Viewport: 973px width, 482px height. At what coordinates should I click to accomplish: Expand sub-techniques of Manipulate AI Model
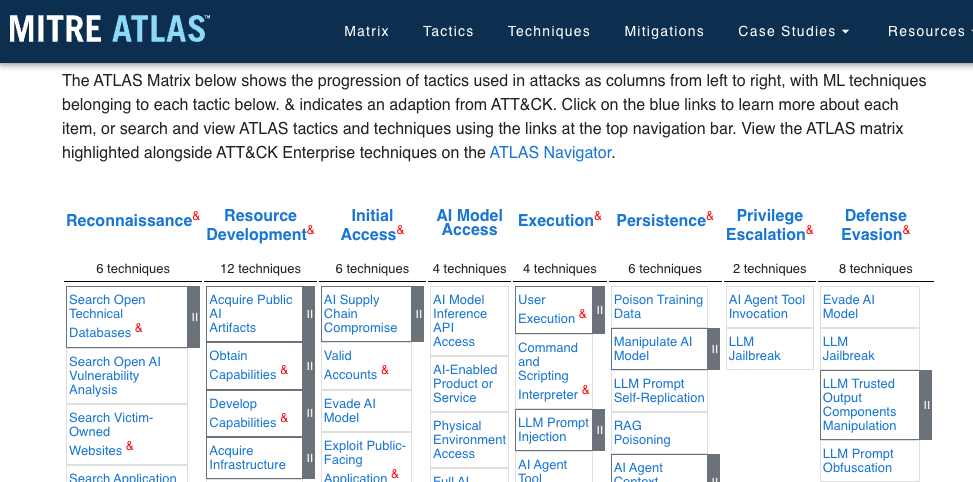pos(714,349)
